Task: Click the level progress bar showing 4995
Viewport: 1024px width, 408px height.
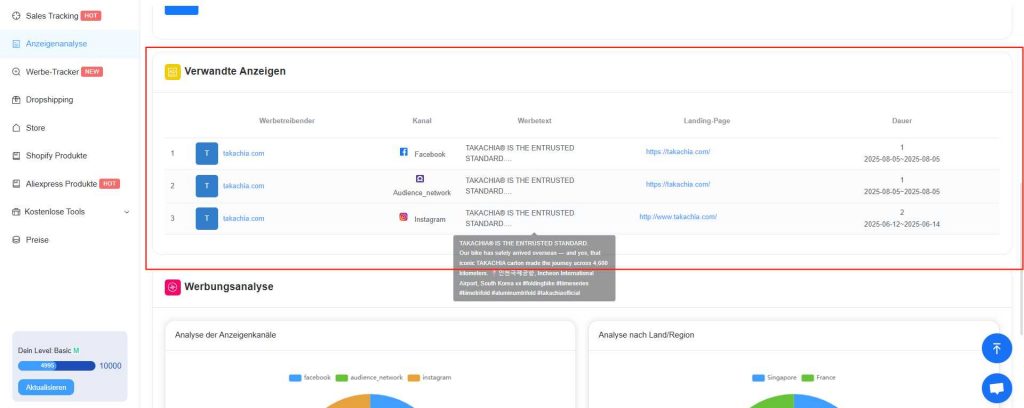Action: [x=57, y=366]
